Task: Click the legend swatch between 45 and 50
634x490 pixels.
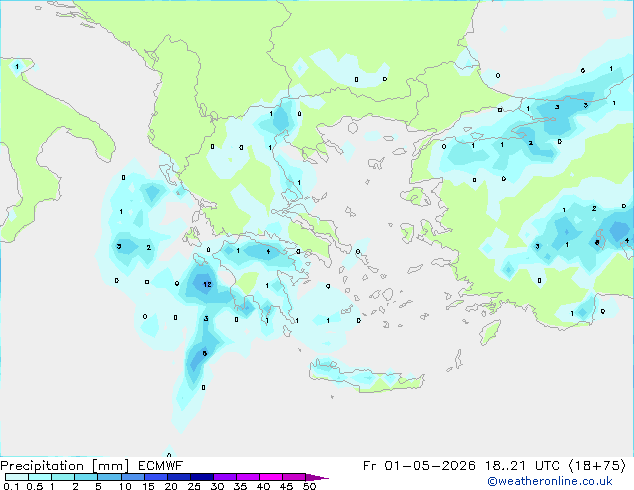Action: [294, 477]
